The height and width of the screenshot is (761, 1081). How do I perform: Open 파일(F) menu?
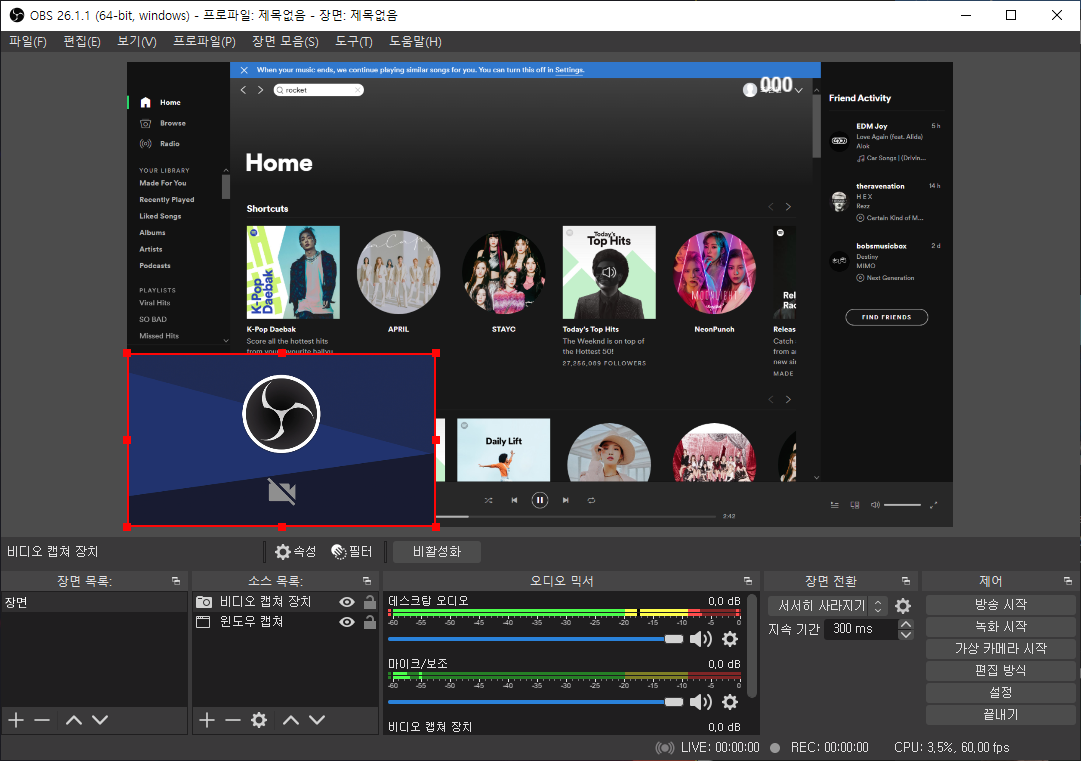pyautogui.click(x=28, y=41)
